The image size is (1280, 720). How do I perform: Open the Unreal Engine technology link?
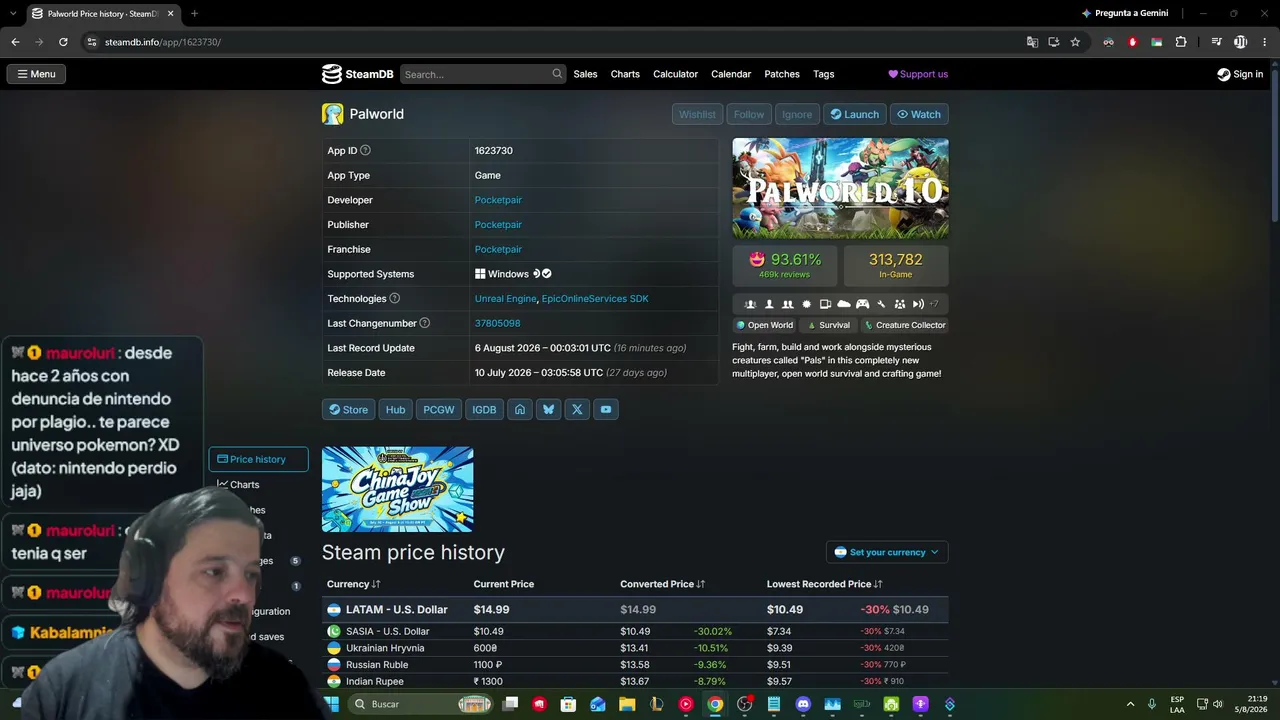coord(505,299)
